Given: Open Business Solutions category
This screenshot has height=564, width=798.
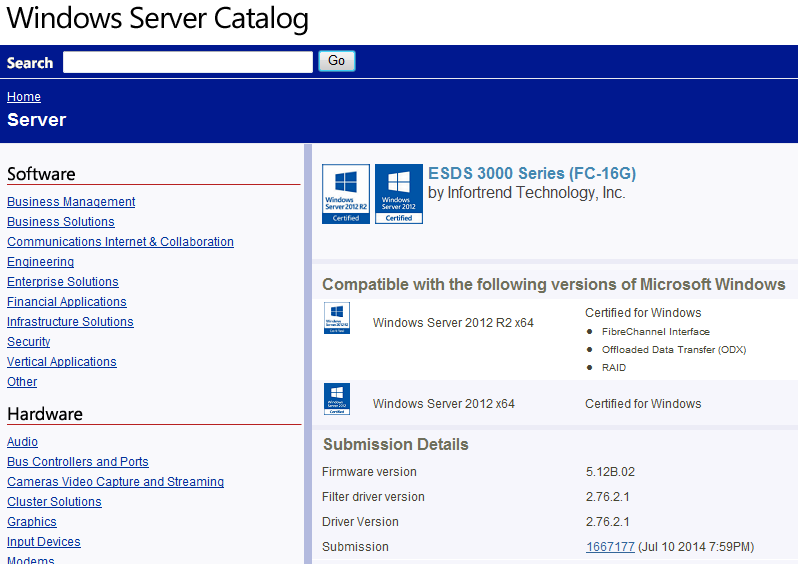Looking at the screenshot, I should pyautogui.click(x=61, y=221).
